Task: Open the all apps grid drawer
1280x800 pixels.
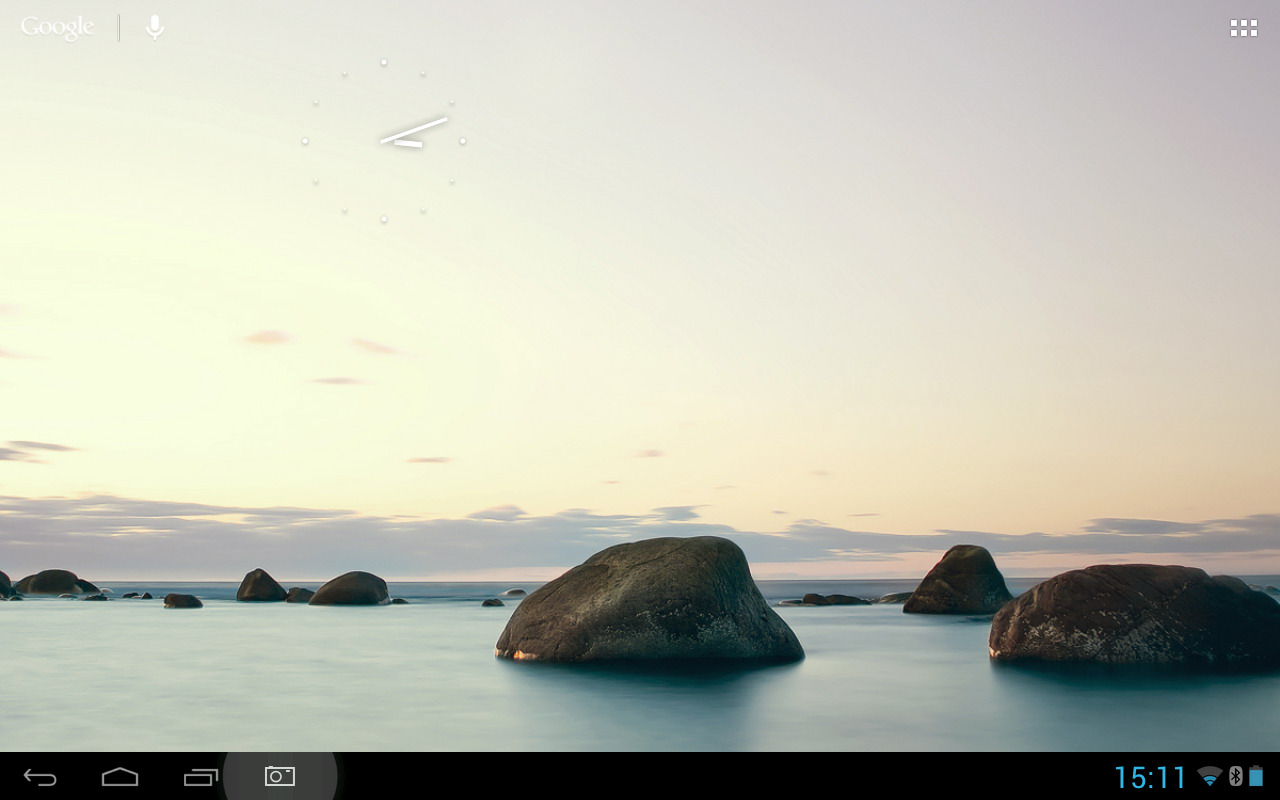Action: click(1243, 28)
